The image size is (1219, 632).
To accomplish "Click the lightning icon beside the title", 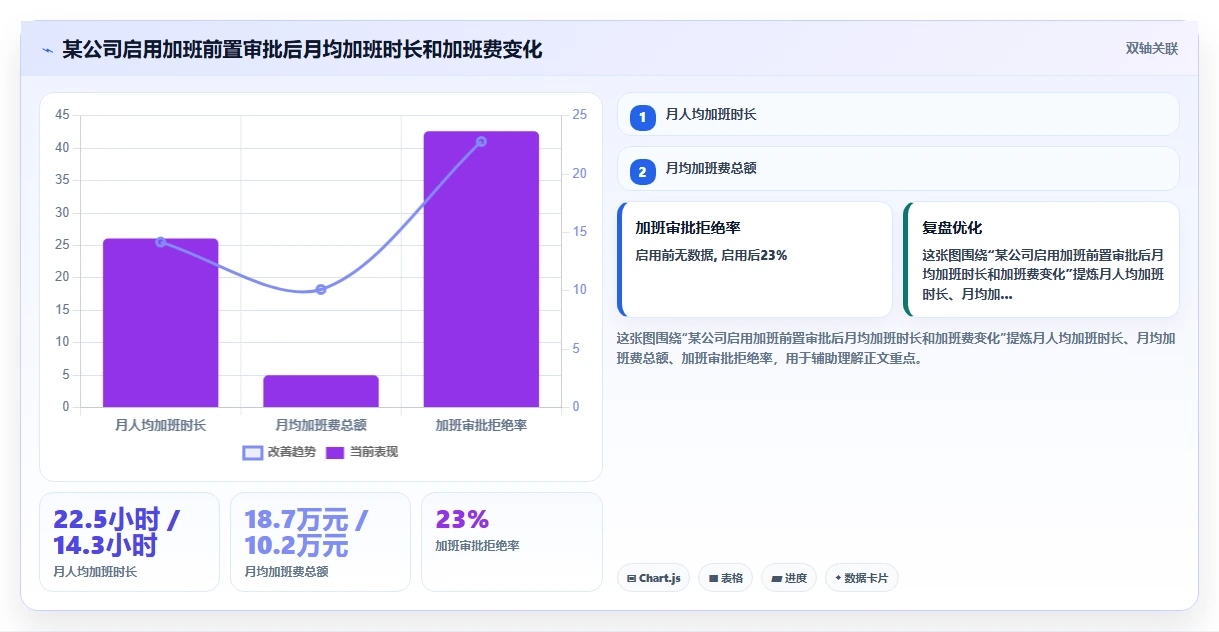I will [x=47, y=50].
